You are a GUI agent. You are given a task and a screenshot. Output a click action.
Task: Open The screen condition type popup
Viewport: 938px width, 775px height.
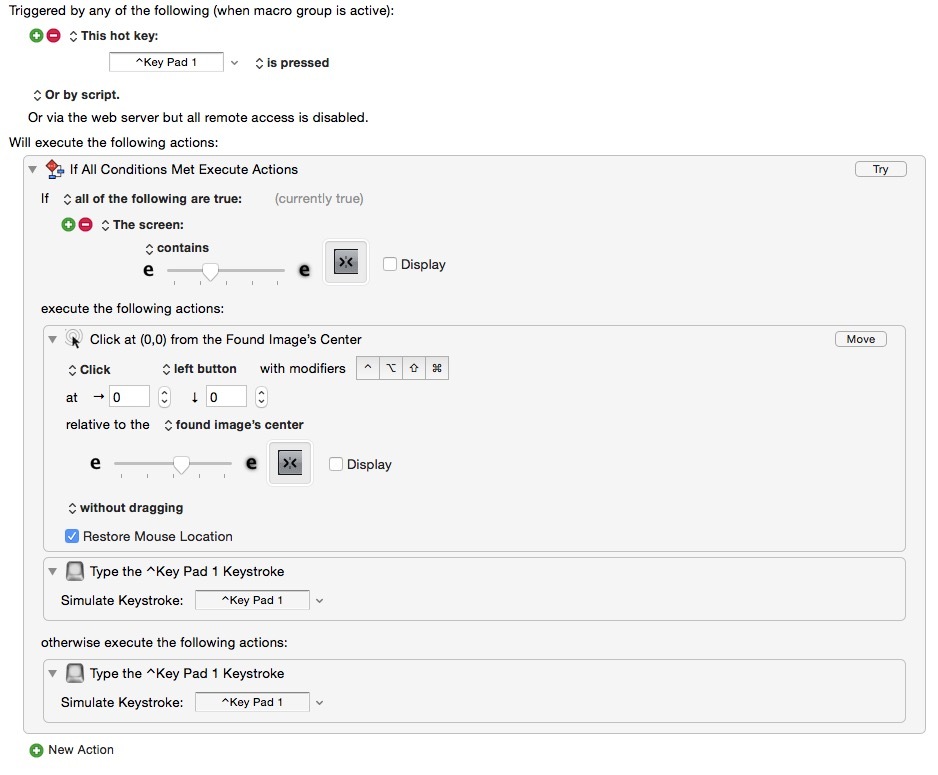[142, 225]
